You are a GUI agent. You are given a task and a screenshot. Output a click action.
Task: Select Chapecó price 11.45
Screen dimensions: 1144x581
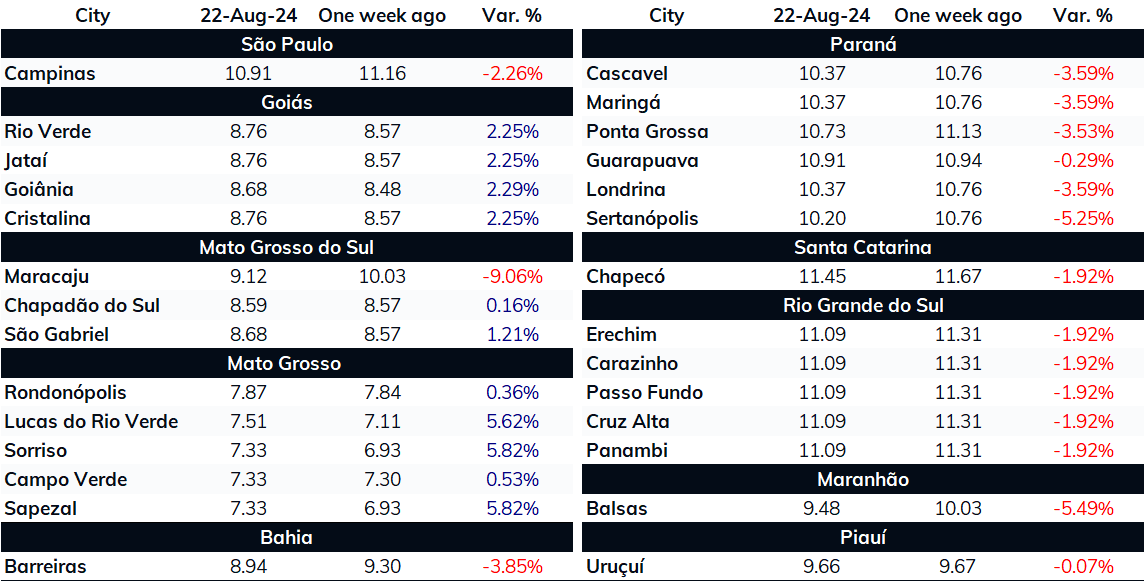click(x=822, y=277)
